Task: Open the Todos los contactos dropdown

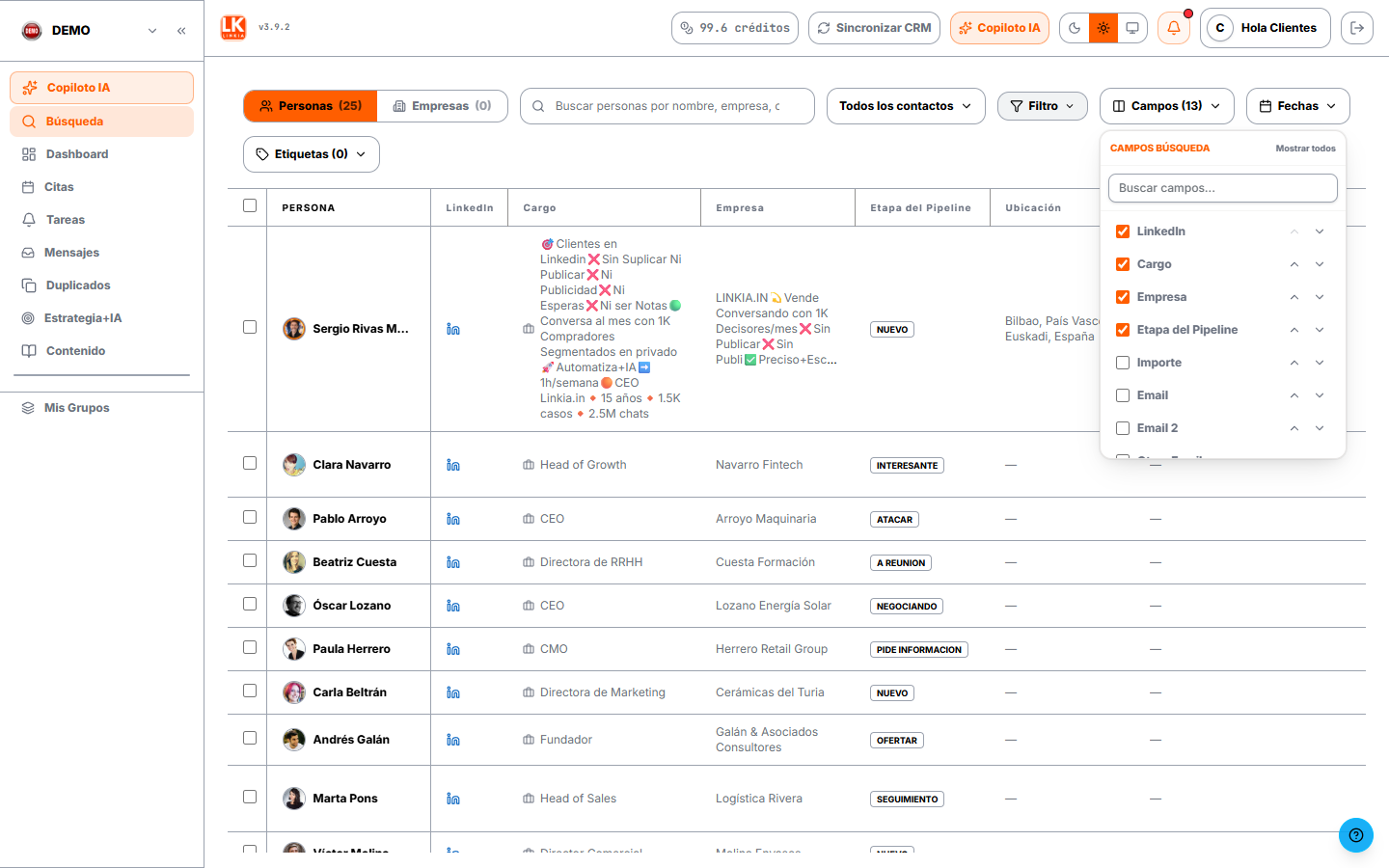Action: click(906, 106)
